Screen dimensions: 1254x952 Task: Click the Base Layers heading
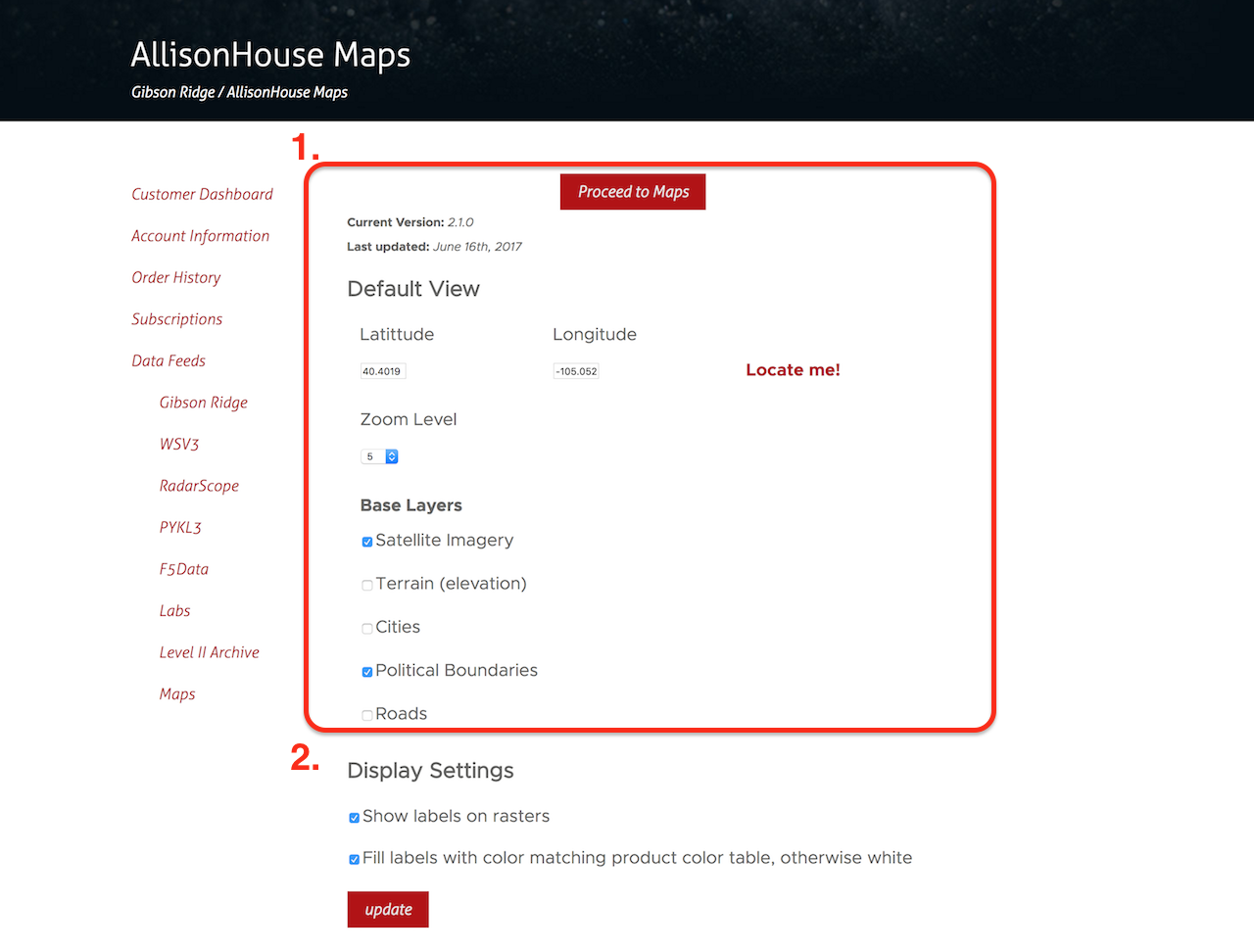(410, 505)
